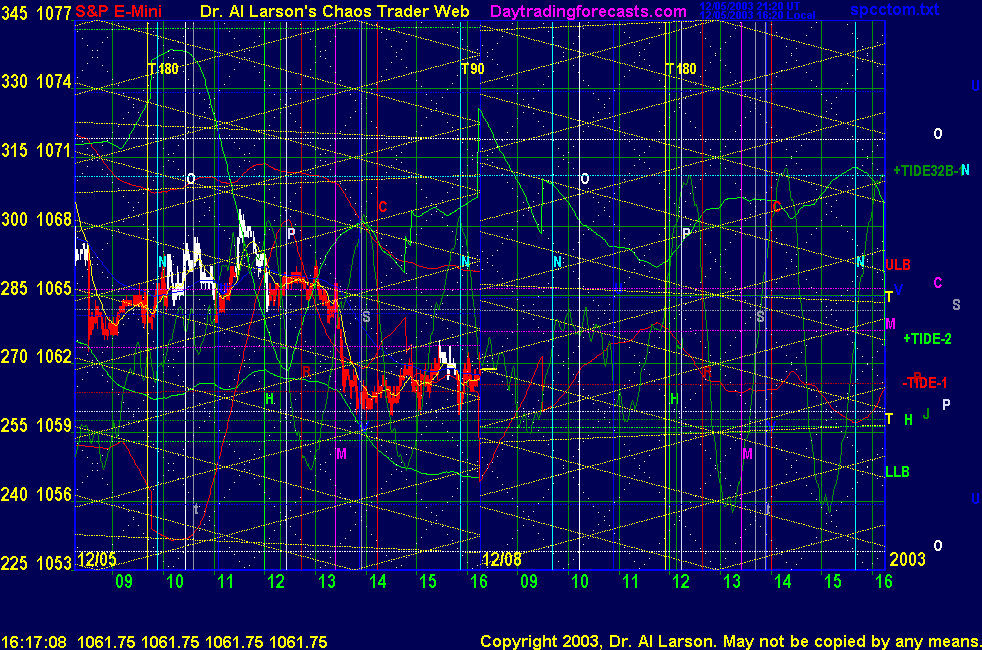Click the green J letter in the right legend
982x650 pixels.
pos(926,414)
